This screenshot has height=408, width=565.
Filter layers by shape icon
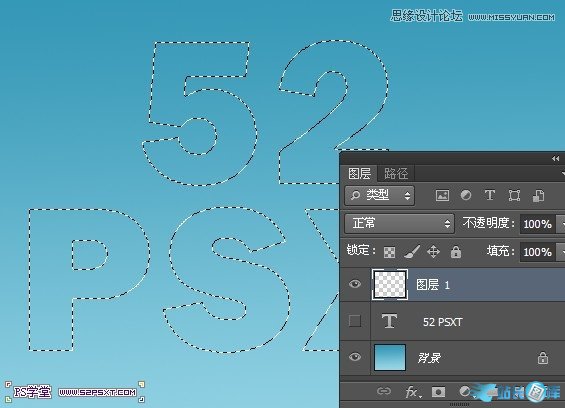tap(514, 196)
